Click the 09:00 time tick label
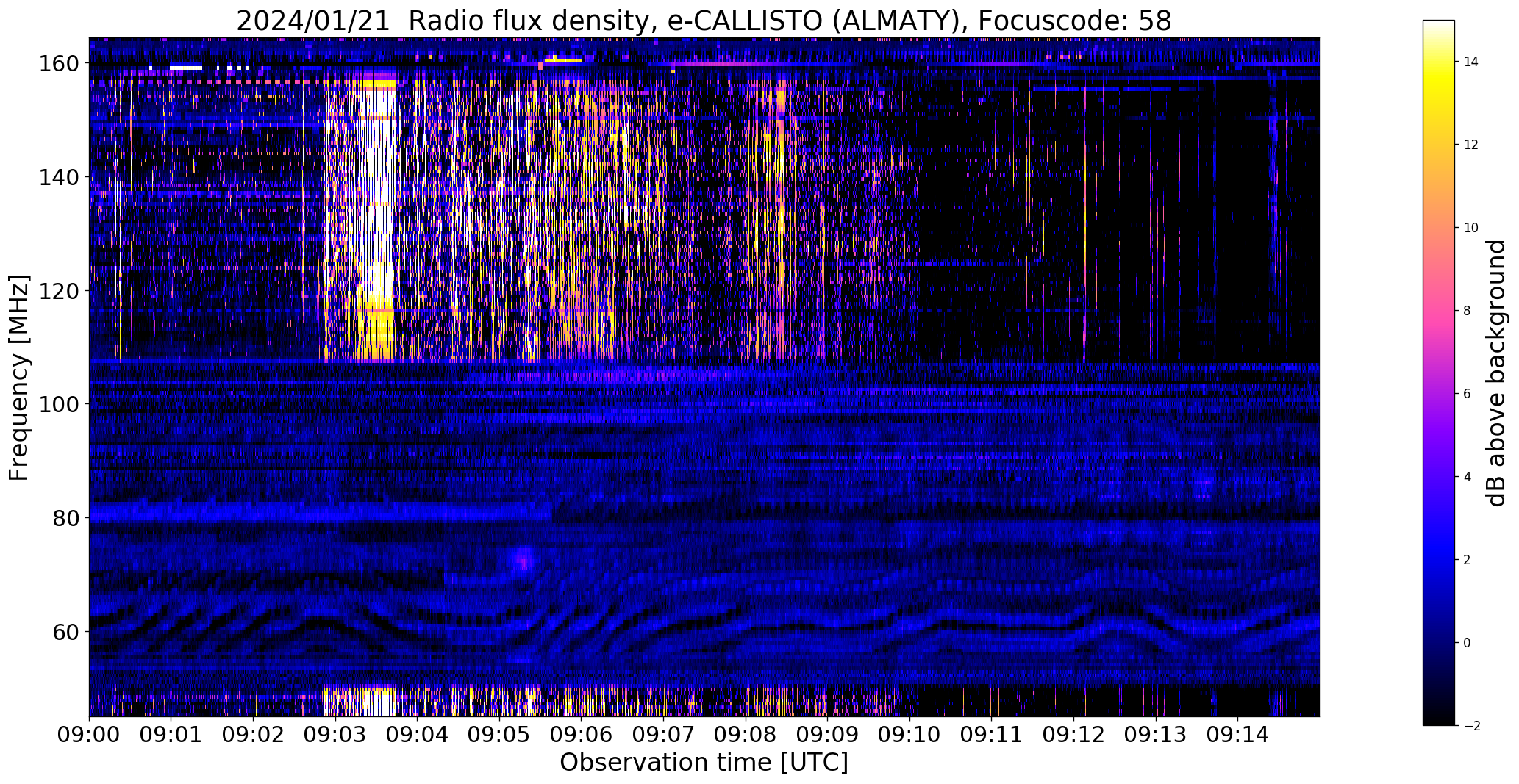The image size is (1519, 784). [x=90, y=735]
